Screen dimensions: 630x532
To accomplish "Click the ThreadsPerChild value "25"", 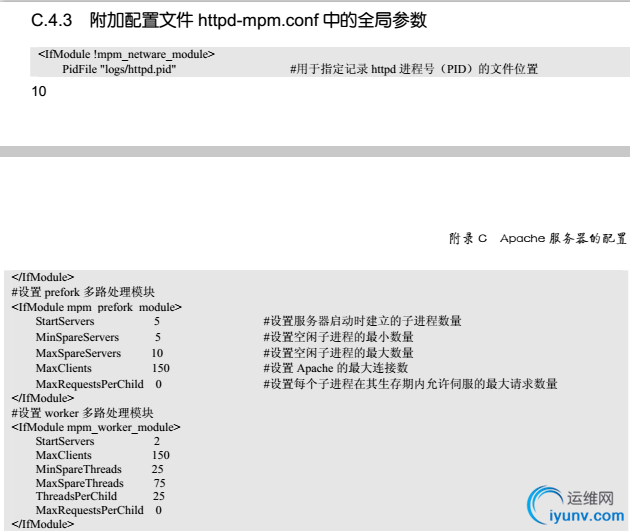I will 159,497.
